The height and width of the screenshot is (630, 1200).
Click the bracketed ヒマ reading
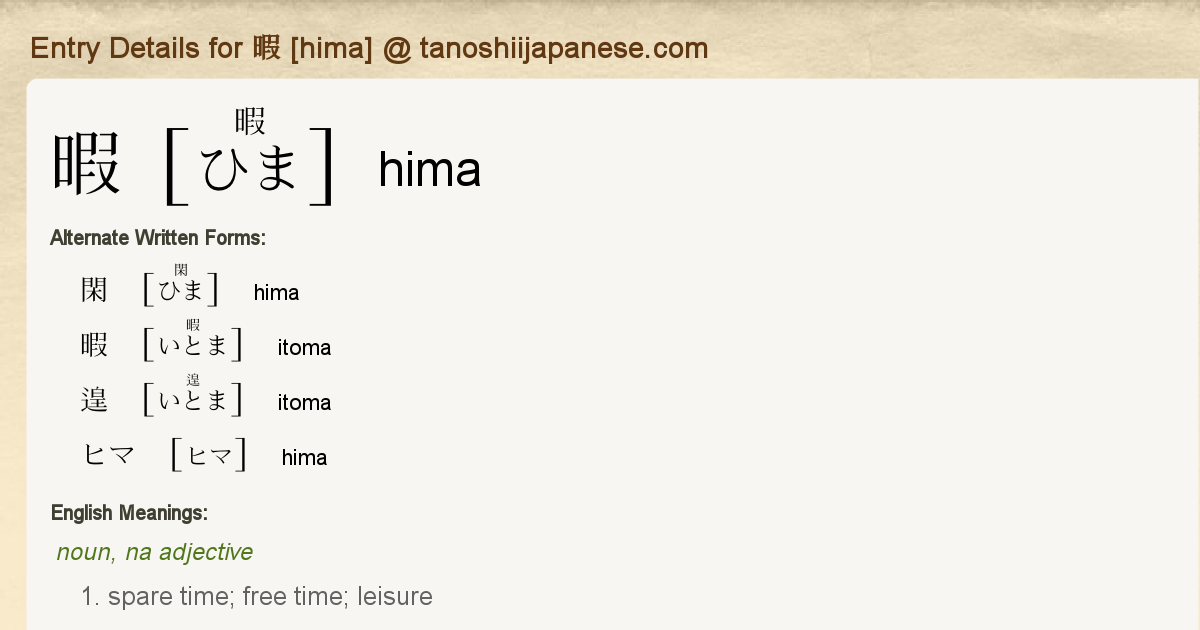(x=210, y=456)
